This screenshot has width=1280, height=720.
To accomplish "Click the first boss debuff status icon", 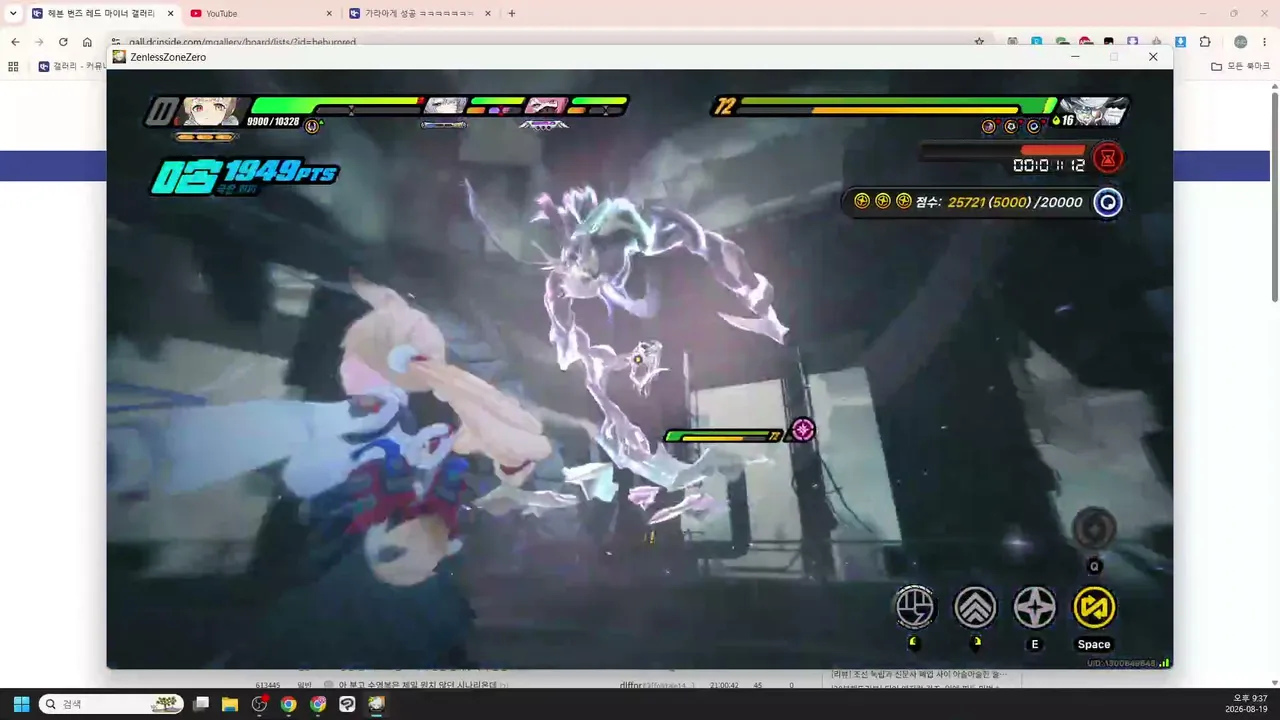I will [x=989, y=126].
